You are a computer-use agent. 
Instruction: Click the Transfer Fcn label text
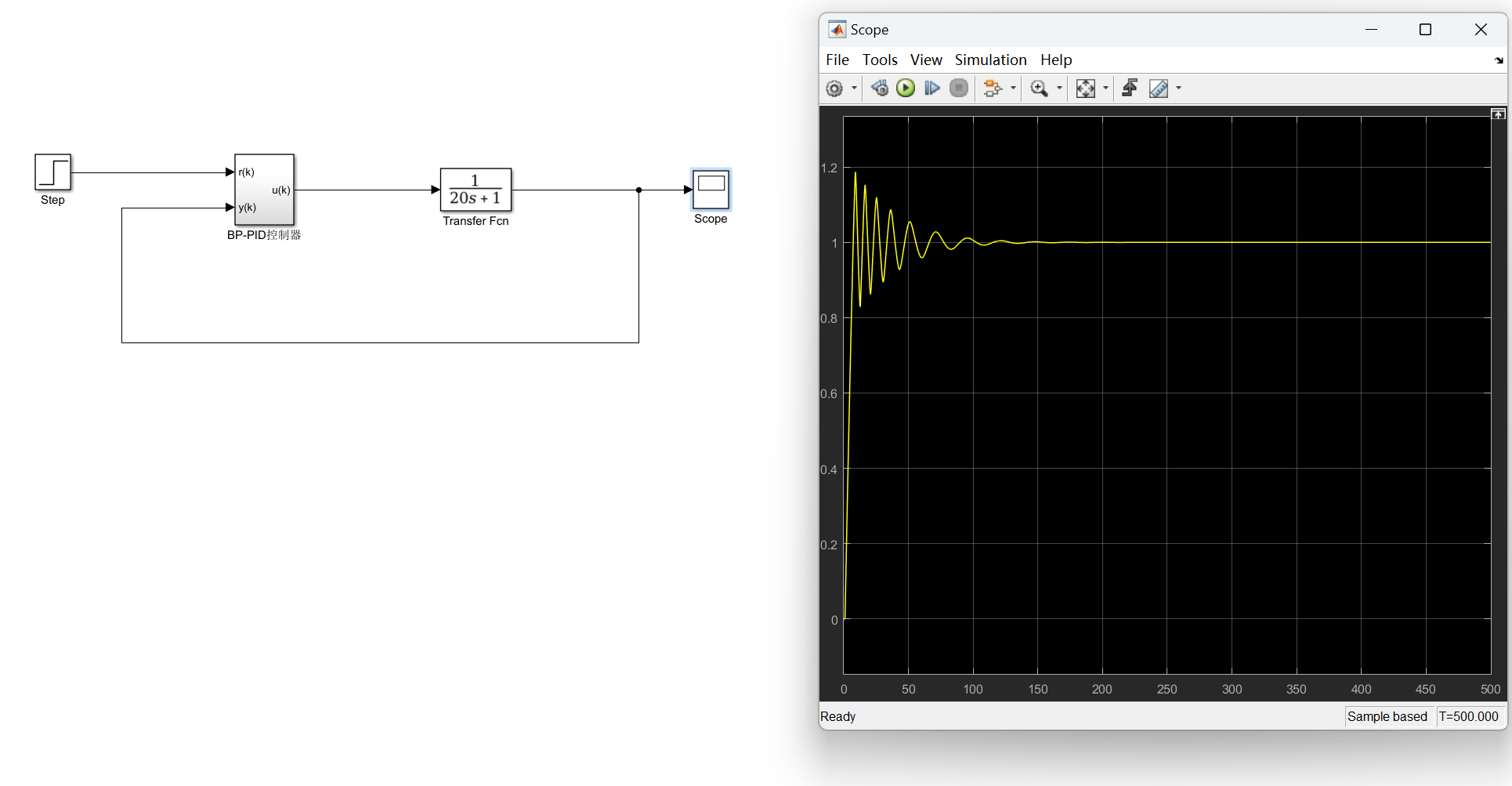point(476,221)
